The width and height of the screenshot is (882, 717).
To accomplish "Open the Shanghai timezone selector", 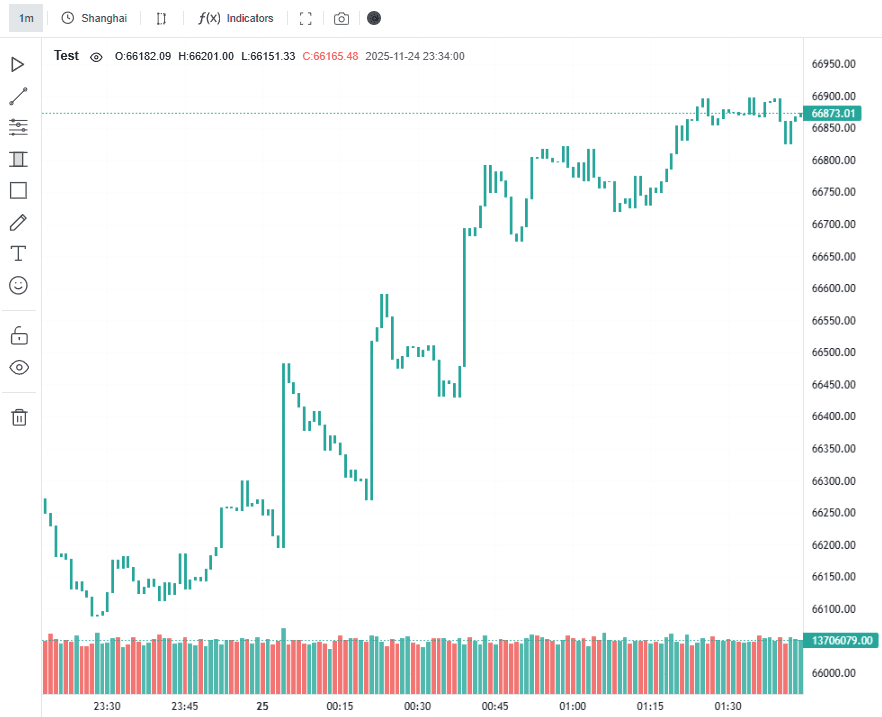I will tap(94, 18).
